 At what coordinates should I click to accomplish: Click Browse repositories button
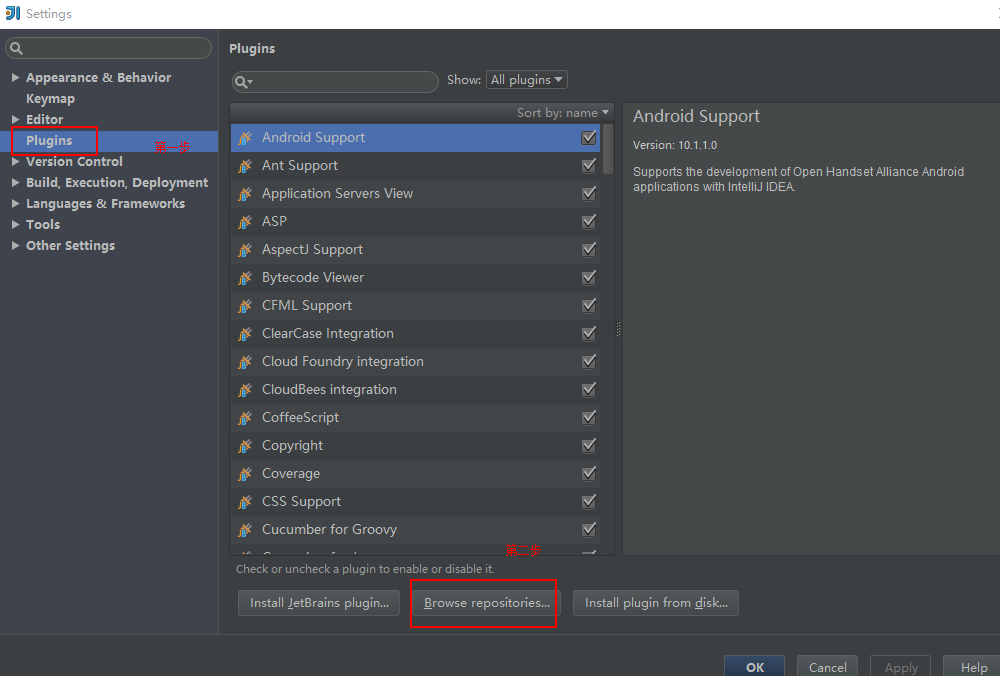click(487, 603)
